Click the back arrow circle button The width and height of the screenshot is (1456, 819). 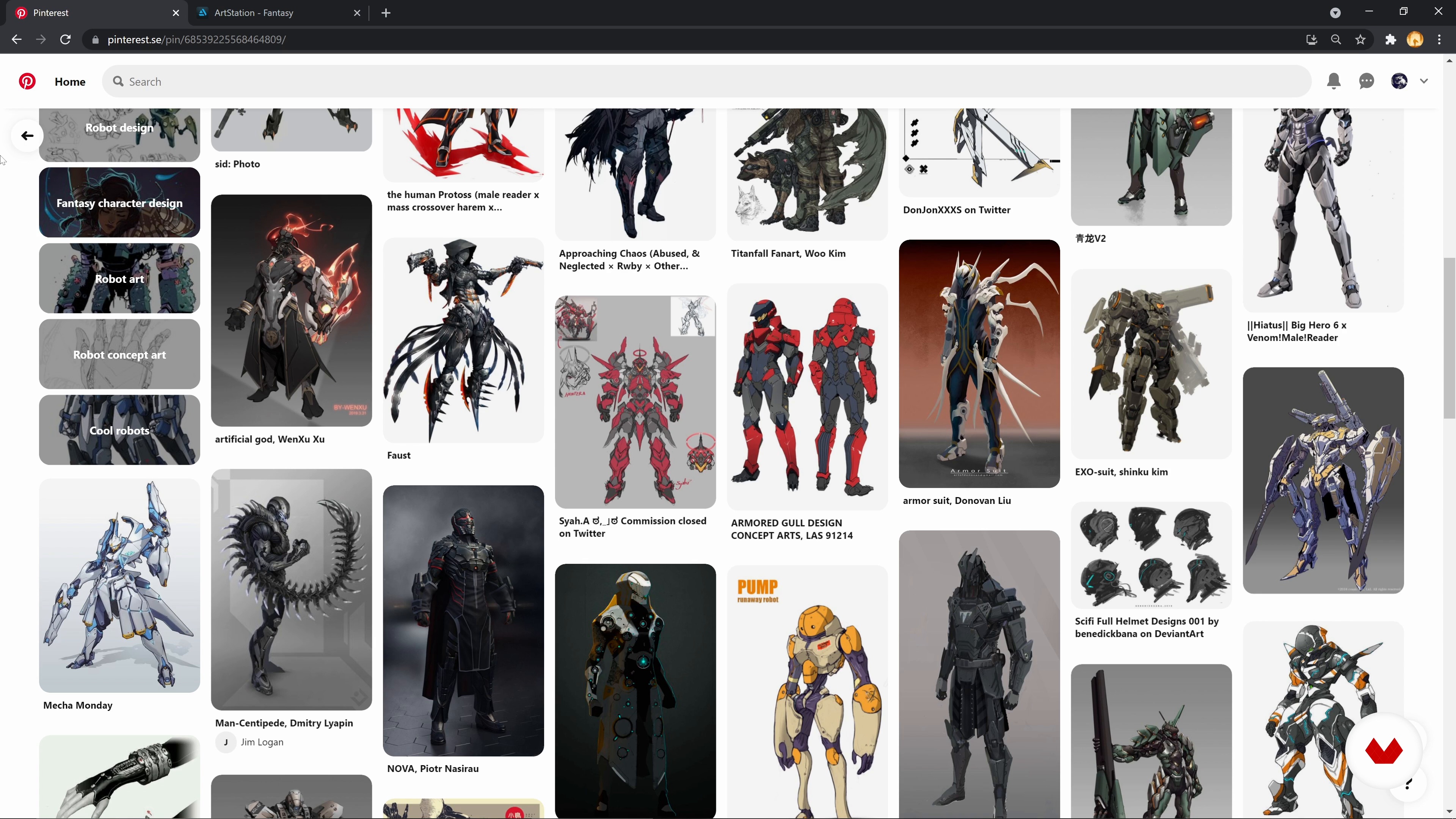point(27,136)
